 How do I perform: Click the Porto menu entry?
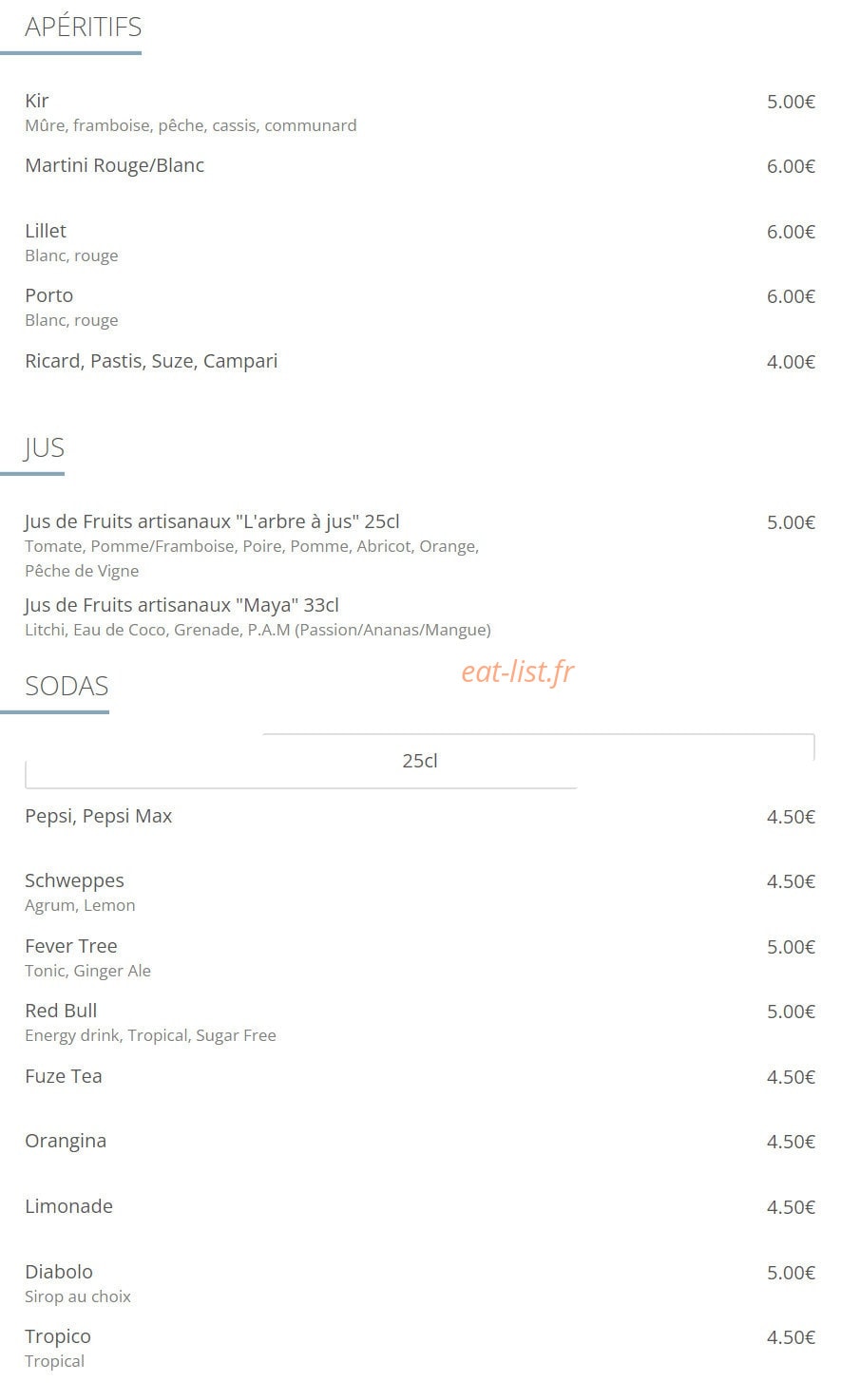click(49, 295)
